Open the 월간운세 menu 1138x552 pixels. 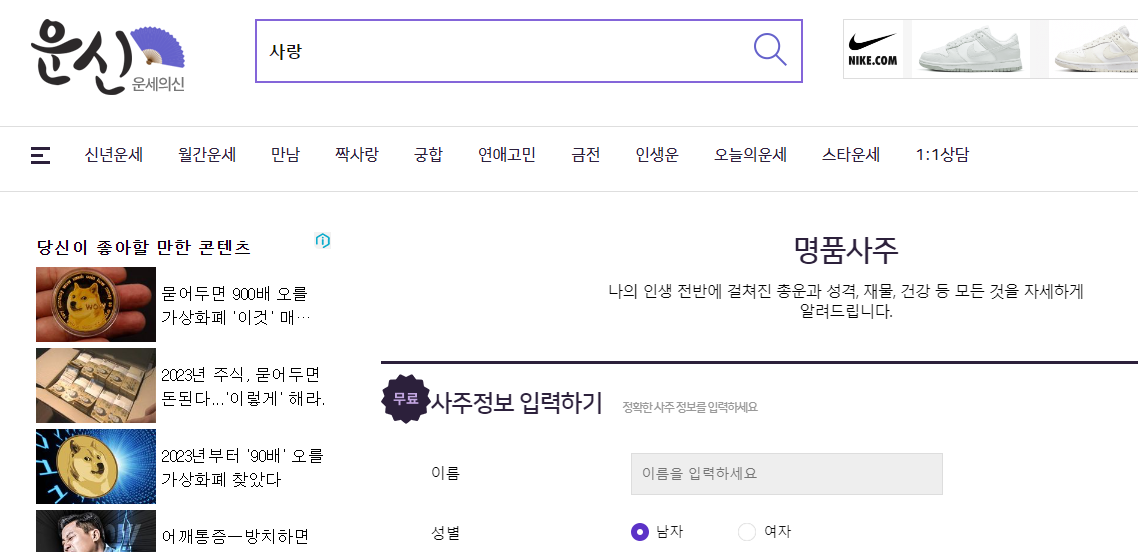pos(207,155)
